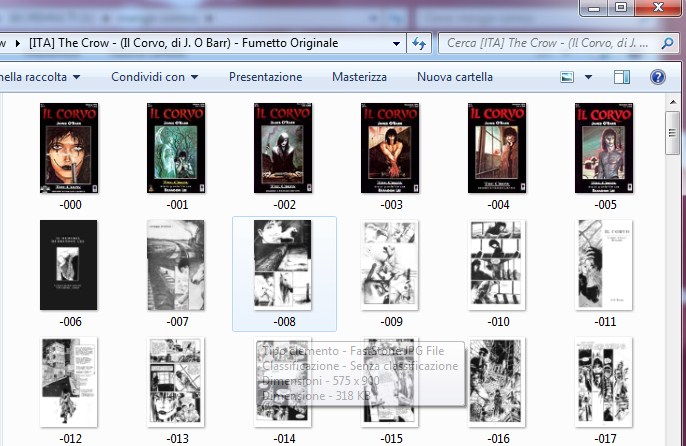Select the -016 page thumbnail
The width and height of the screenshot is (686, 446).
497,382
